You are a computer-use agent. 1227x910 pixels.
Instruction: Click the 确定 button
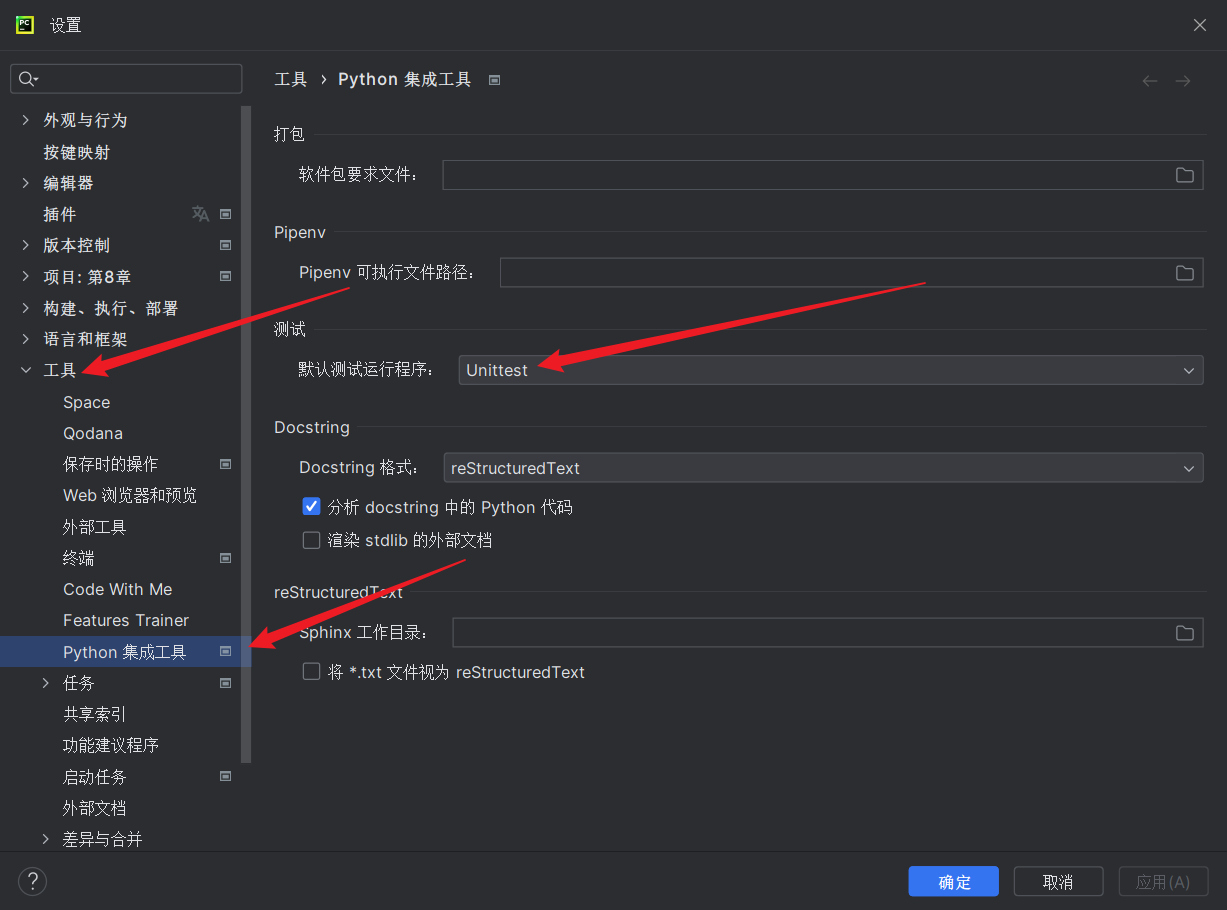coord(953,881)
